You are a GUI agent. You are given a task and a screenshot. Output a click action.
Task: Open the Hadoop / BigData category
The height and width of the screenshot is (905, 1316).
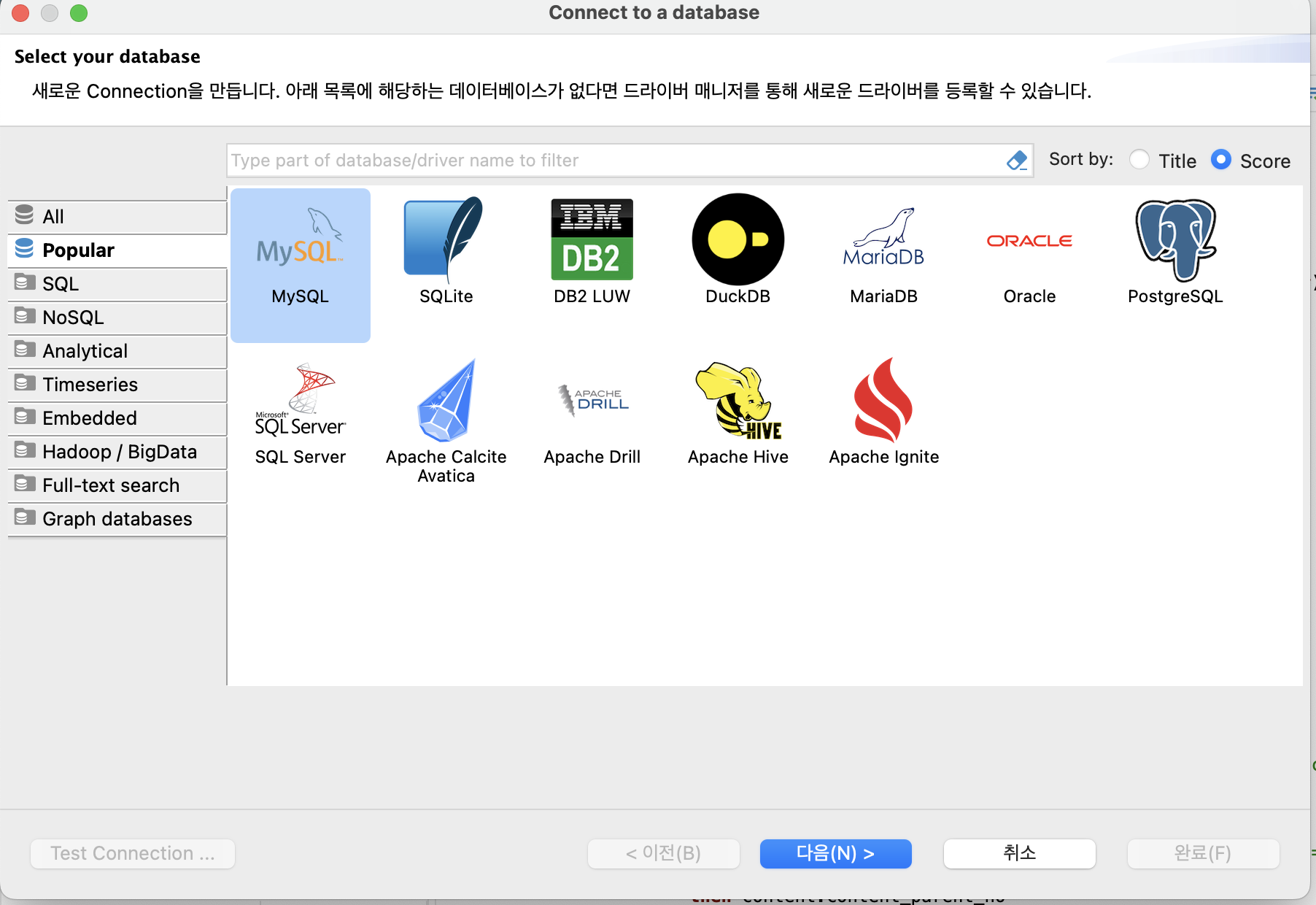pyautogui.click(x=117, y=452)
